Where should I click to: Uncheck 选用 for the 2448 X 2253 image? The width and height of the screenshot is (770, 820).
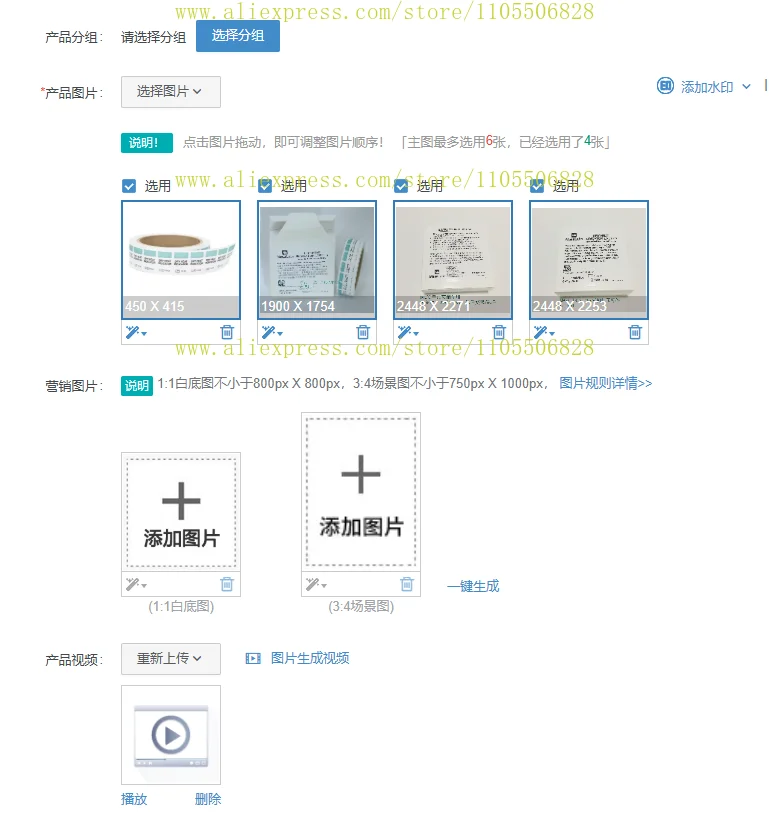pyautogui.click(x=537, y=186)
